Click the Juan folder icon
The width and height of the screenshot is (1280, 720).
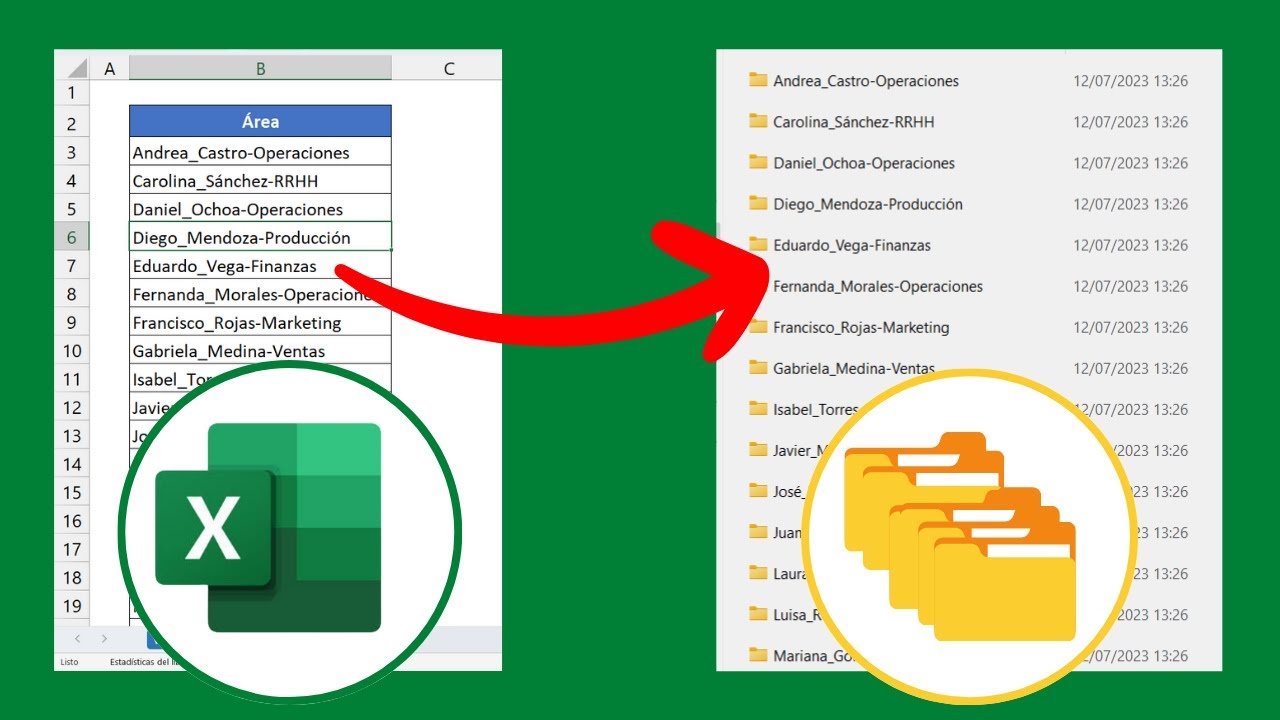(x=758, y=531)
